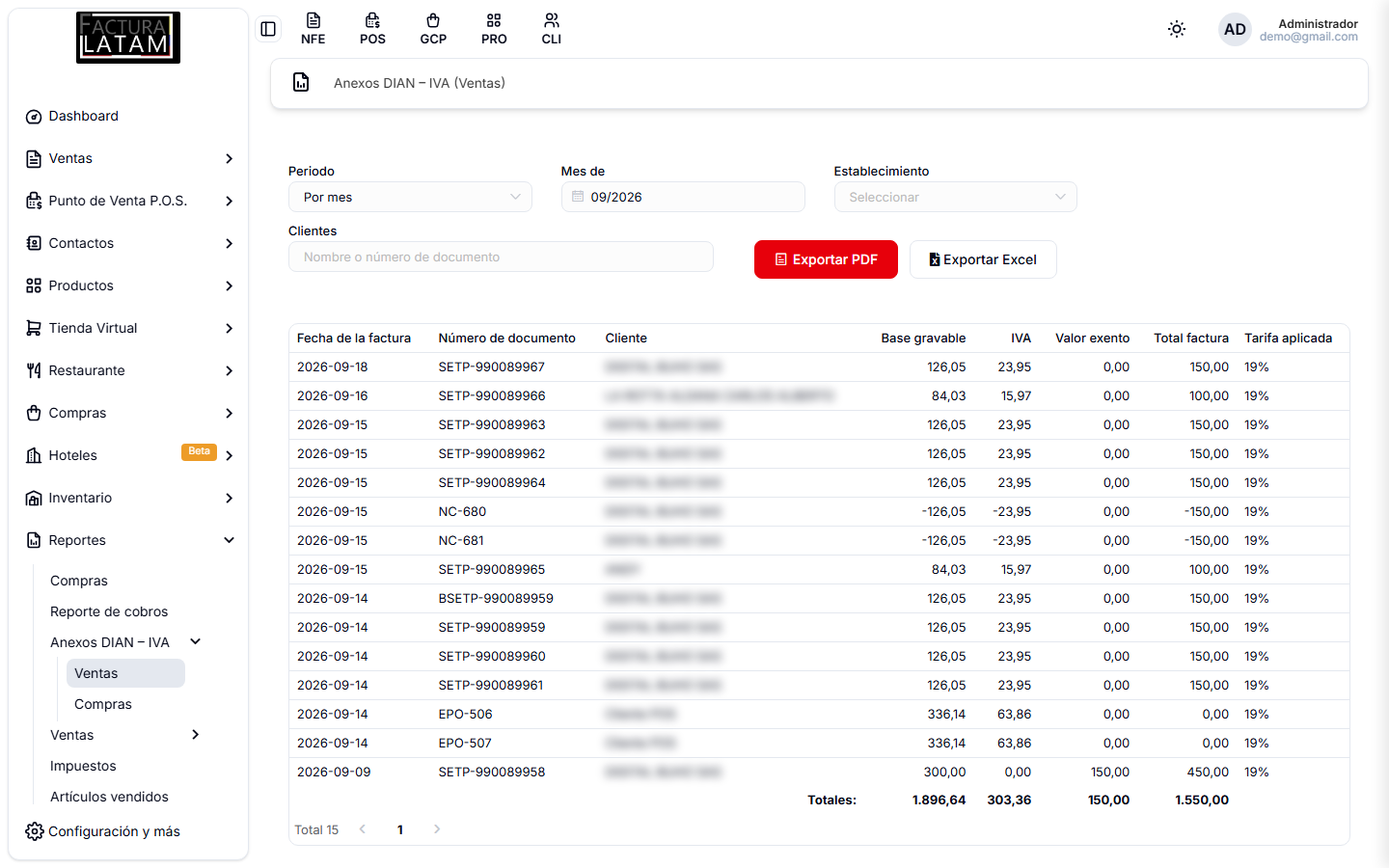Click the Exportar PDF button

(826, 259)
